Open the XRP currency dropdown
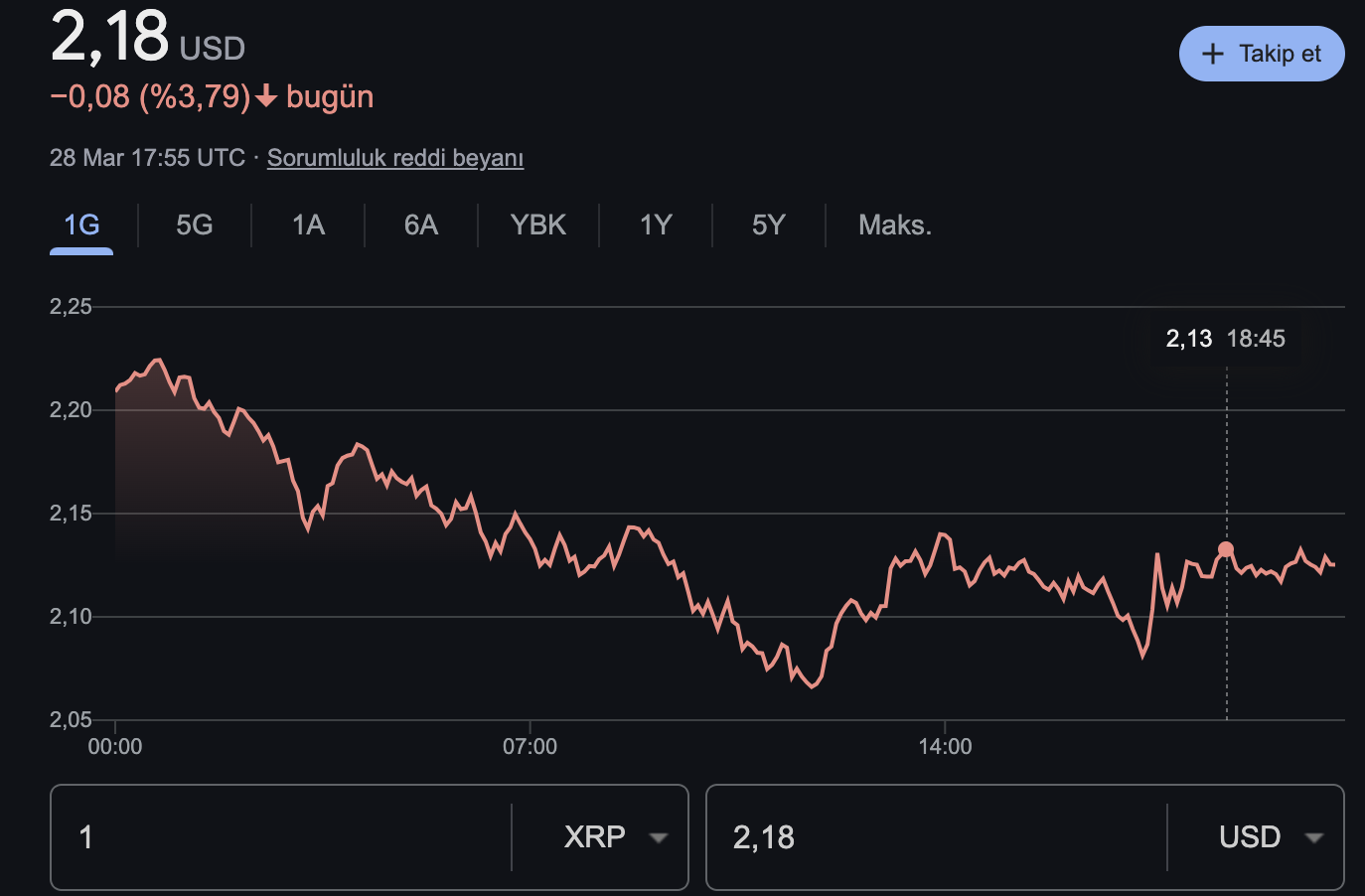Screen dimensions: 1365x896 pos(615,837)
